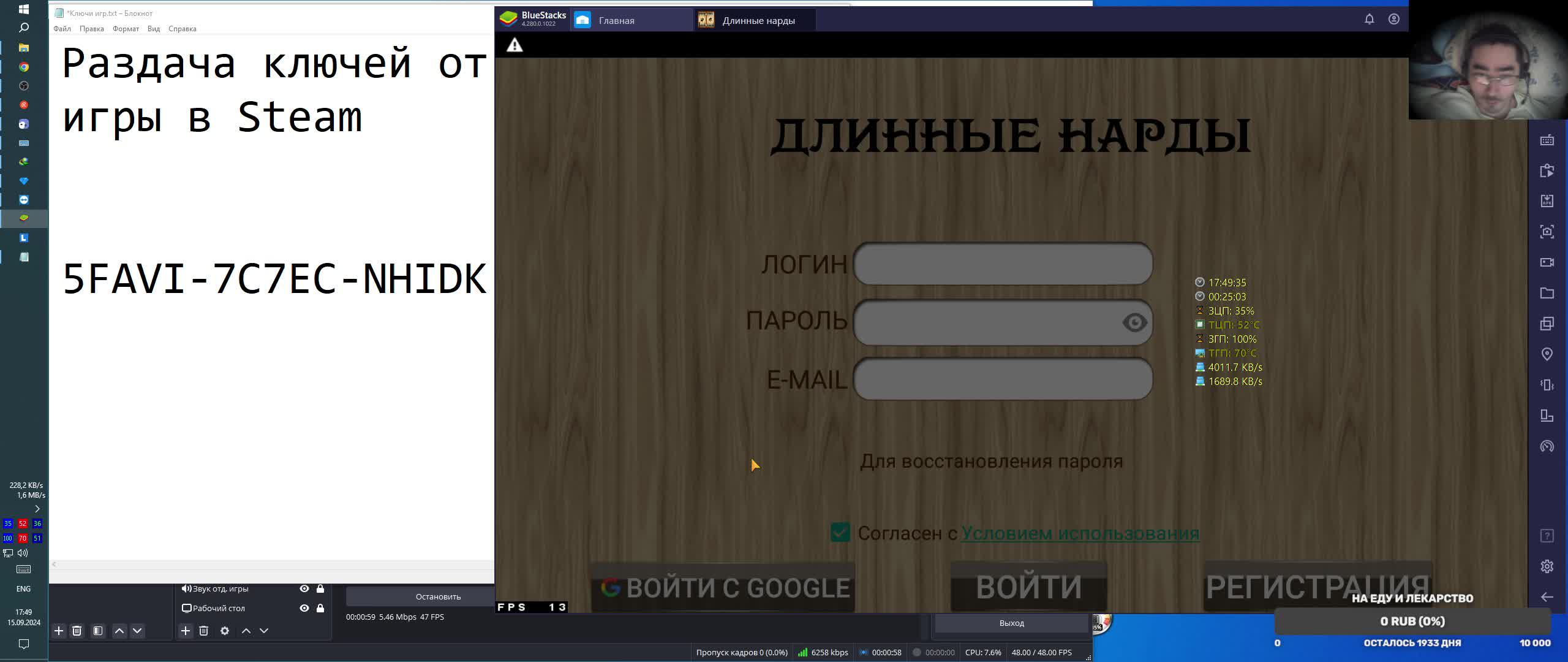Click the scene filters icon in OBS
Image resolution: width=1568 pixels, height=662 pixels.
click(98, 631)
